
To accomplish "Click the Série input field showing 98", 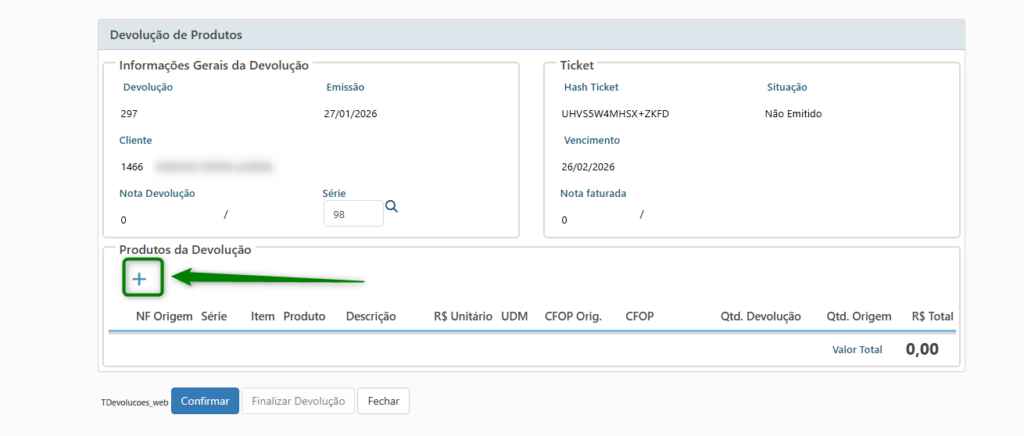I will click(x=353, y=214).
